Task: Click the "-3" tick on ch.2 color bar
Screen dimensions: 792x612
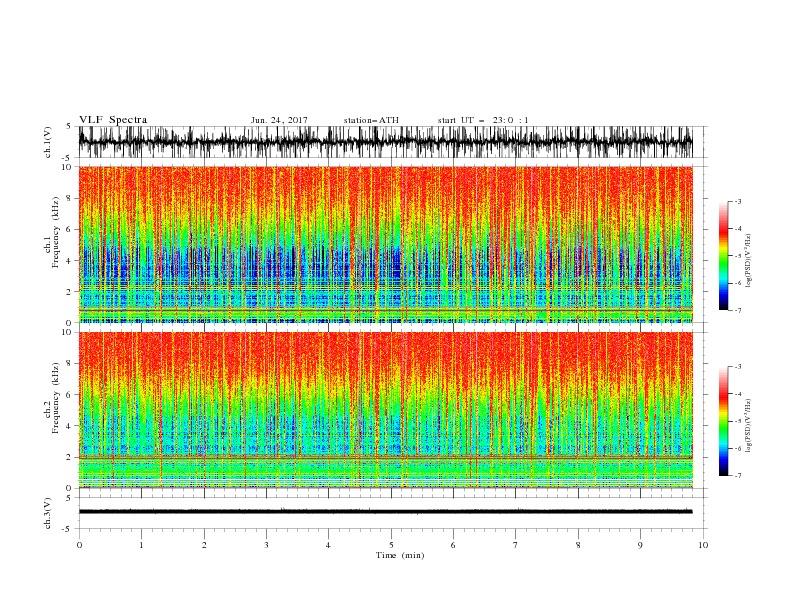Action: 737,367
